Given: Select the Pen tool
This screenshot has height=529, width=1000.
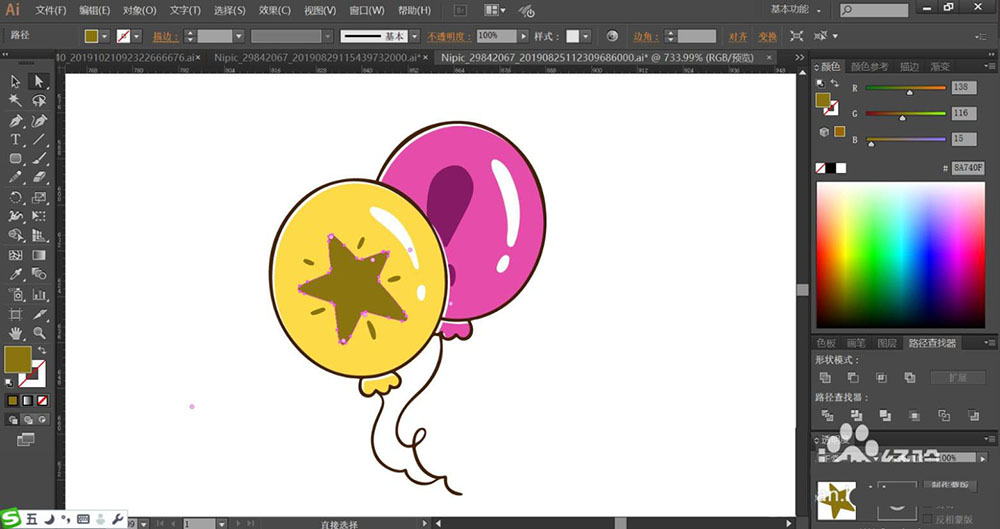Looking at the screenshot, I should click(15, 121).
